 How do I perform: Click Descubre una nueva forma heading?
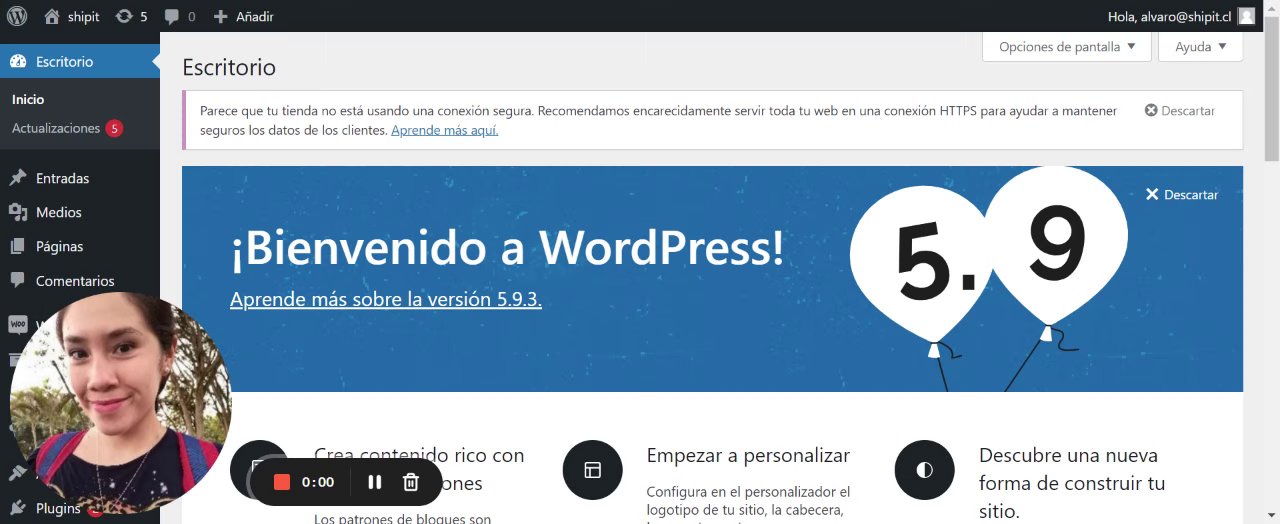1072,483
